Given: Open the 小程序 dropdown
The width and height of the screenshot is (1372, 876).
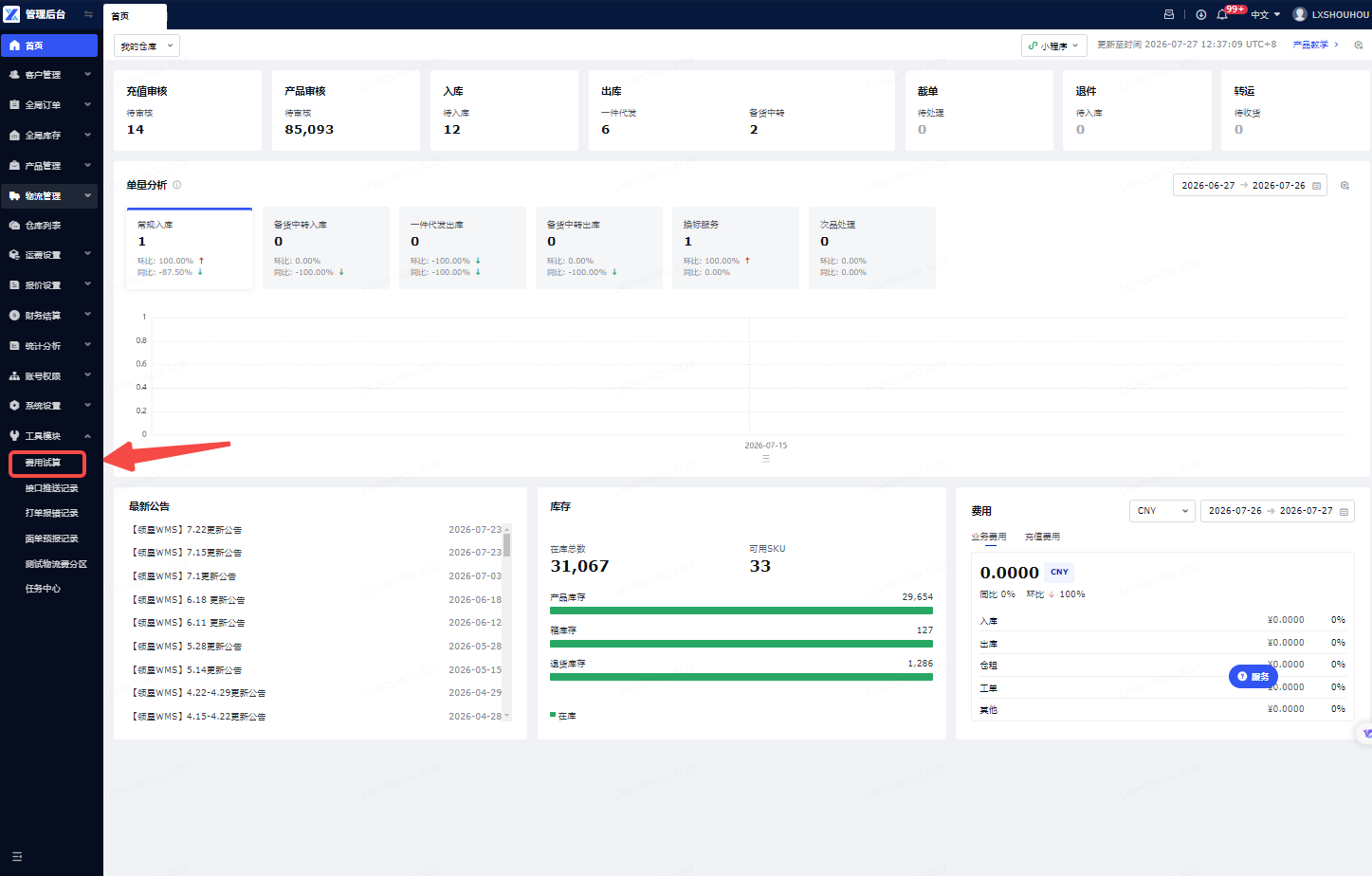Looking at the screenshot, I should 1053,46.
